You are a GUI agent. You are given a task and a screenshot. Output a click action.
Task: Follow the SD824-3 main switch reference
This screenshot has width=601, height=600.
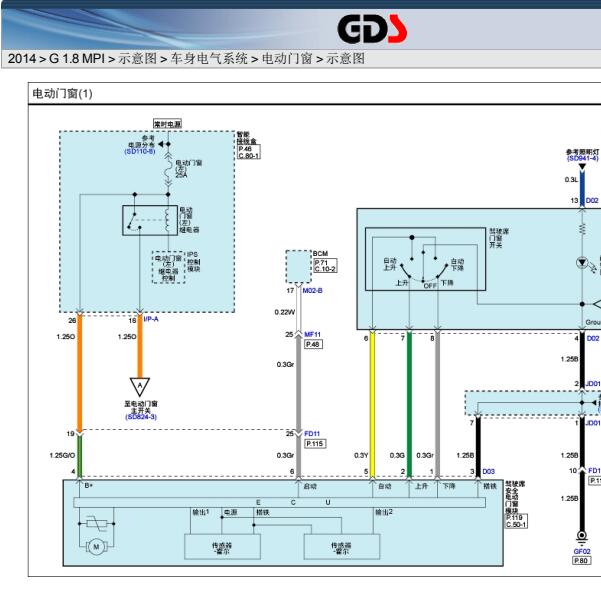click(141, 417)
